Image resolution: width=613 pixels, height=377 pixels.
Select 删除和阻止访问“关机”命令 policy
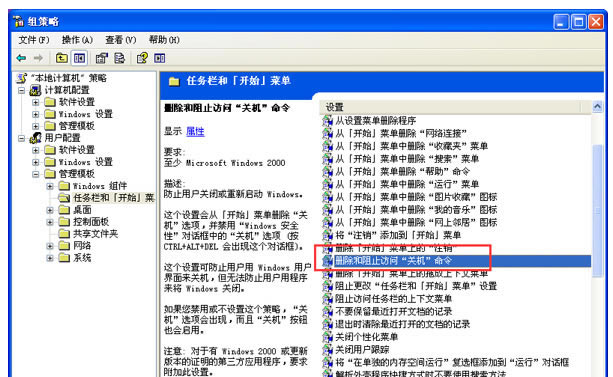[x=393, y=261]
